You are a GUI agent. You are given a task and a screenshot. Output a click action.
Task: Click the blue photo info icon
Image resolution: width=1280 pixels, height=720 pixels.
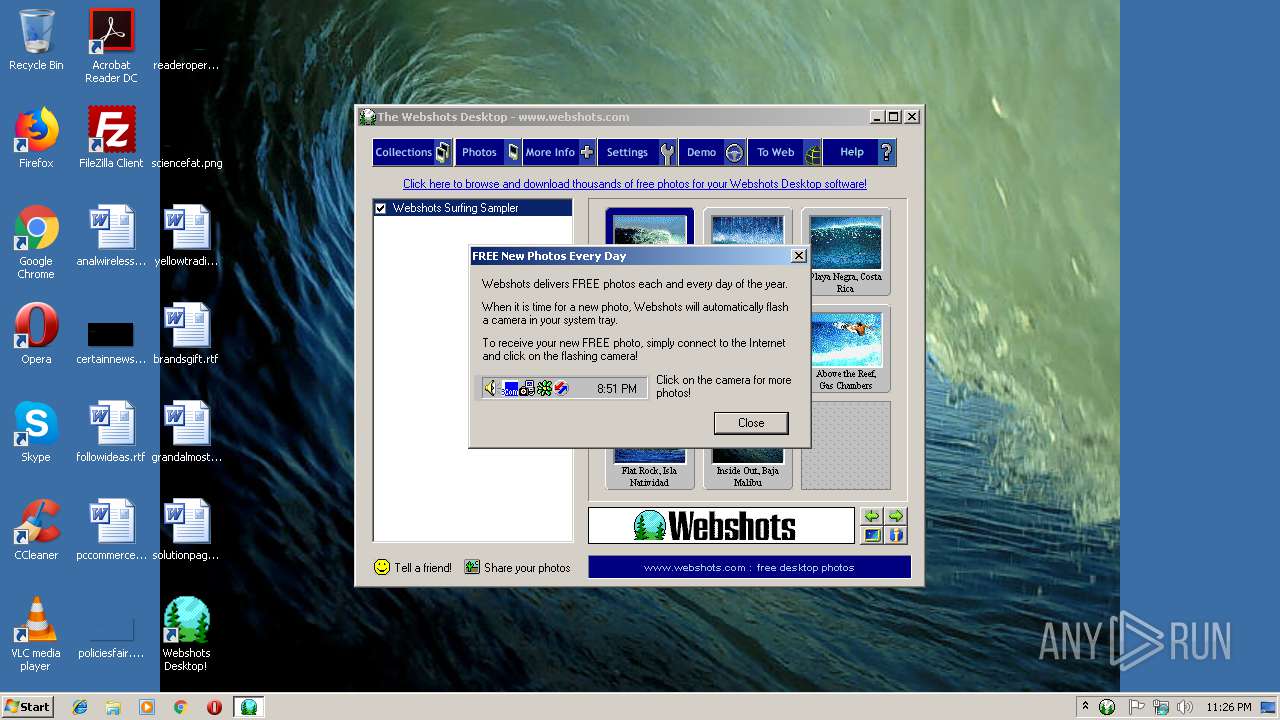pyautogui.click(x=896, y=535)
